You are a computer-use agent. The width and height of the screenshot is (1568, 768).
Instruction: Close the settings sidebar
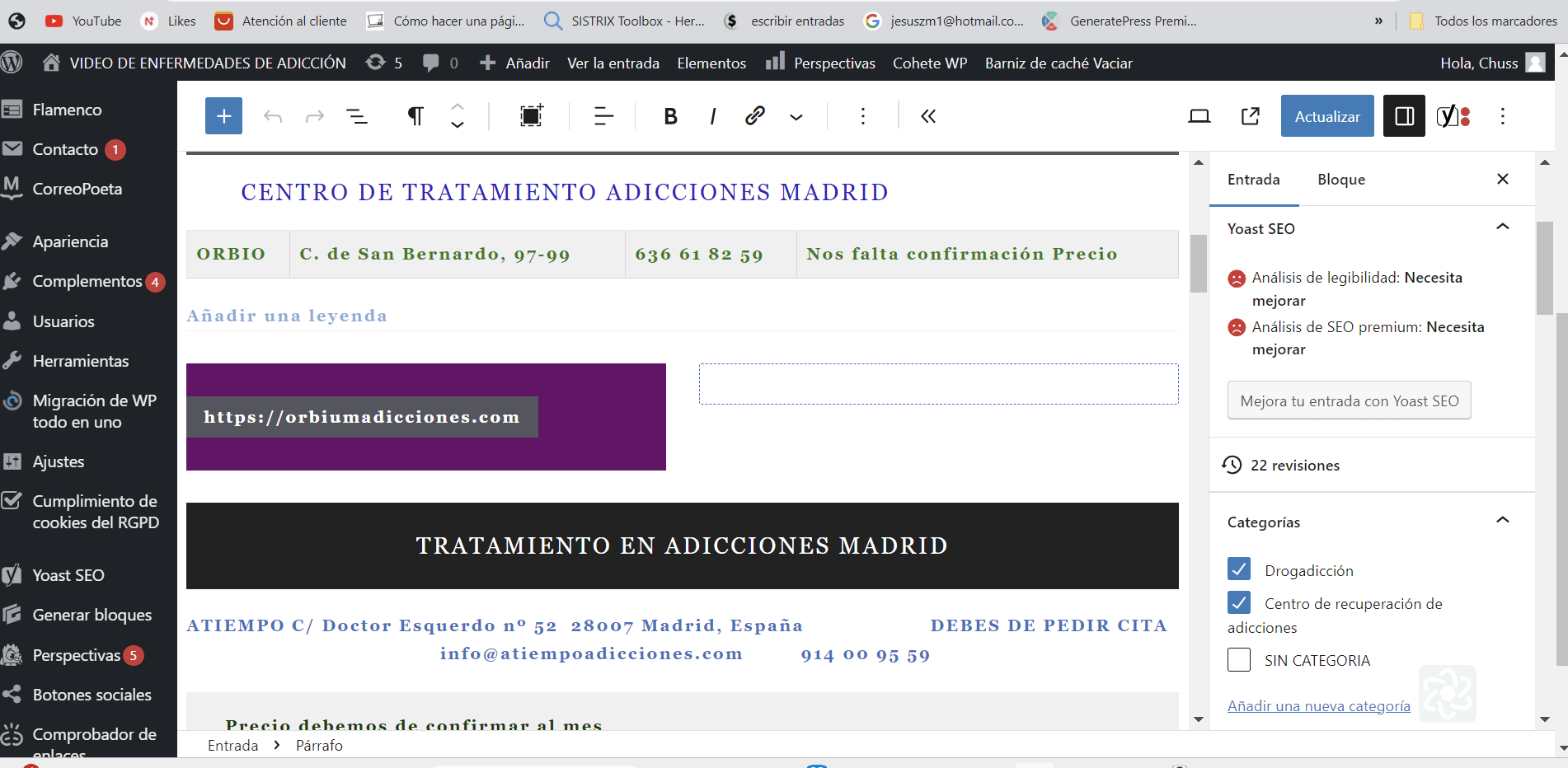(x=1503, y=179)
